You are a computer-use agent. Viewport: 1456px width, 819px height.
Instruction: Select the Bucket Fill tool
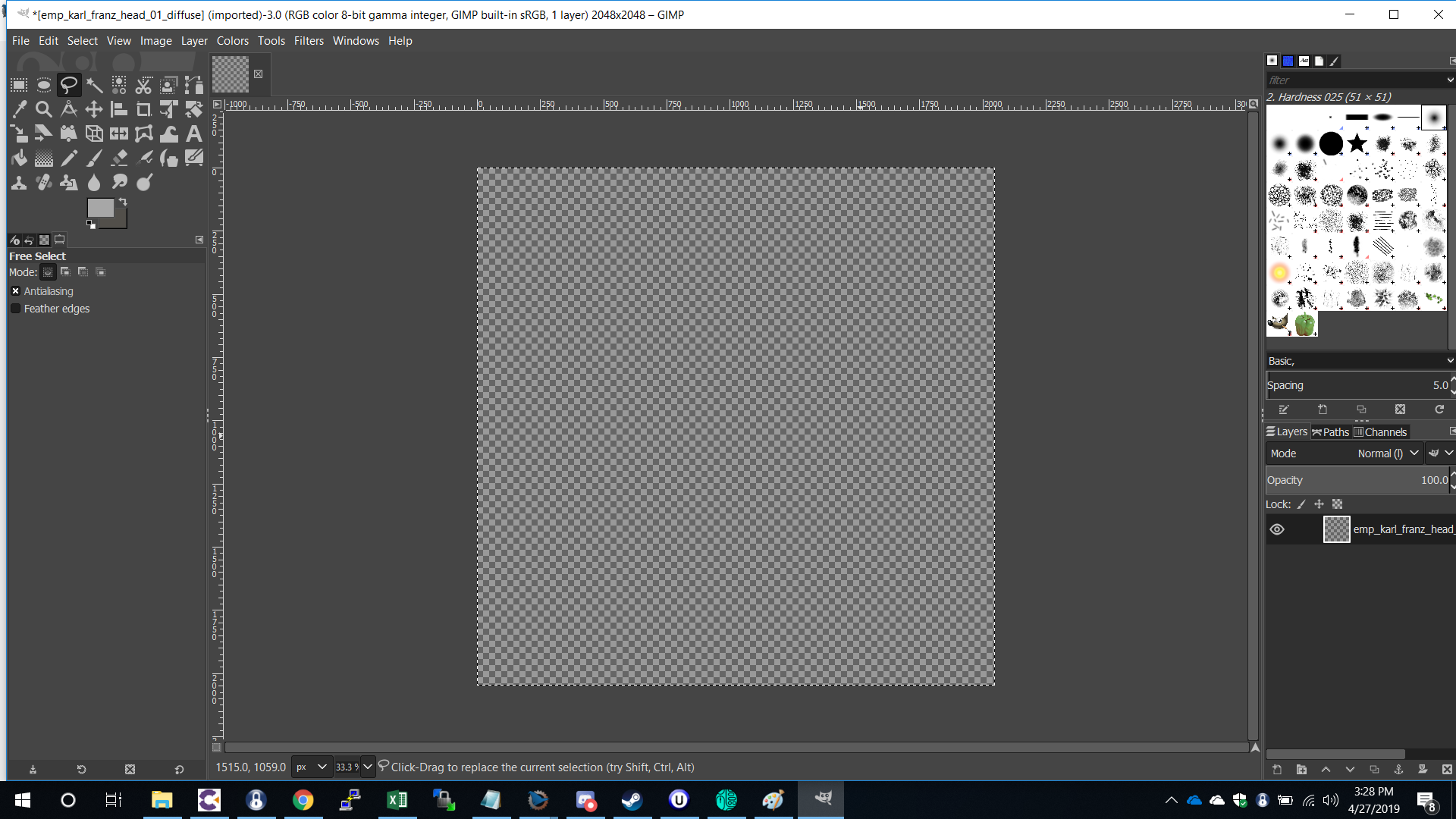coord(19,158)
